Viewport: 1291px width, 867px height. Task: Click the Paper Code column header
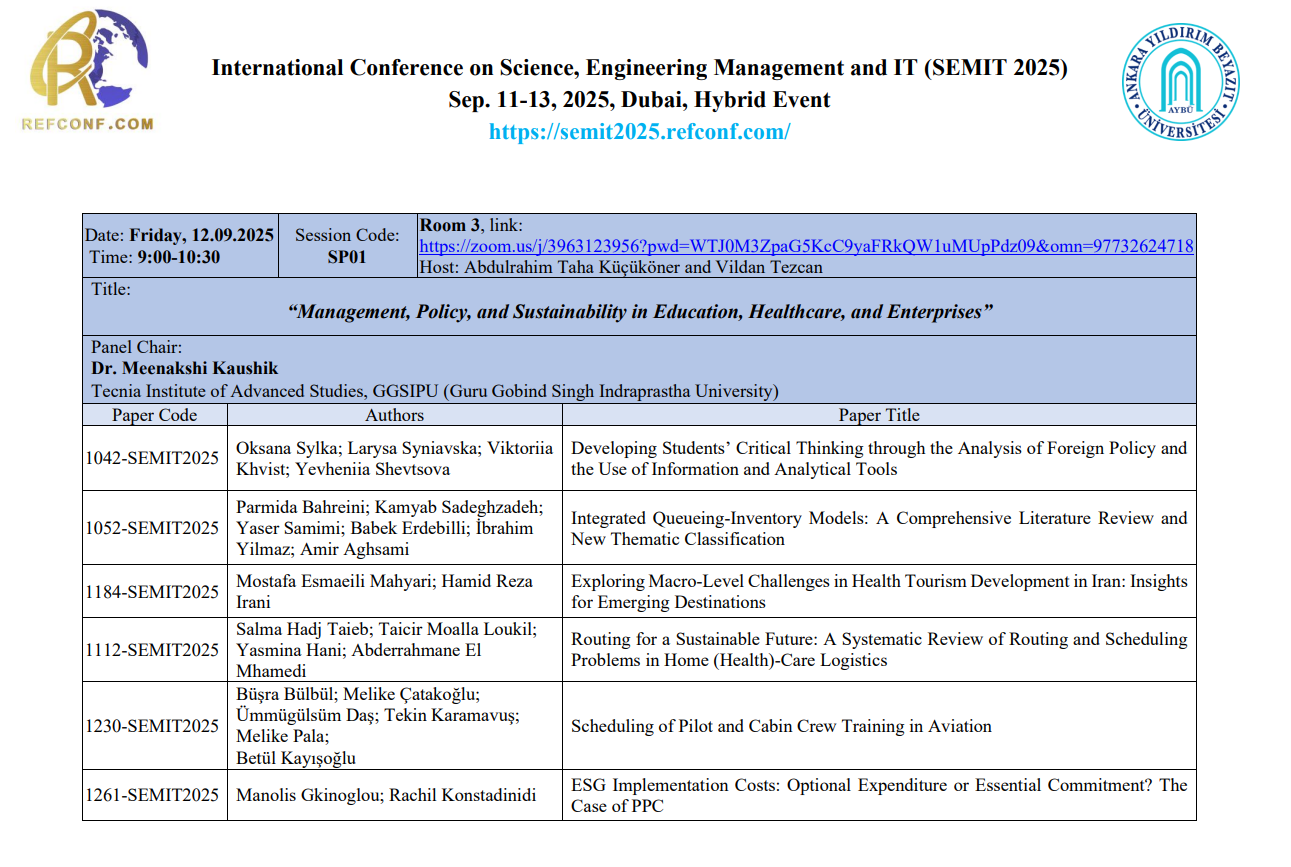pyautogui.click(x=154, y=415)
